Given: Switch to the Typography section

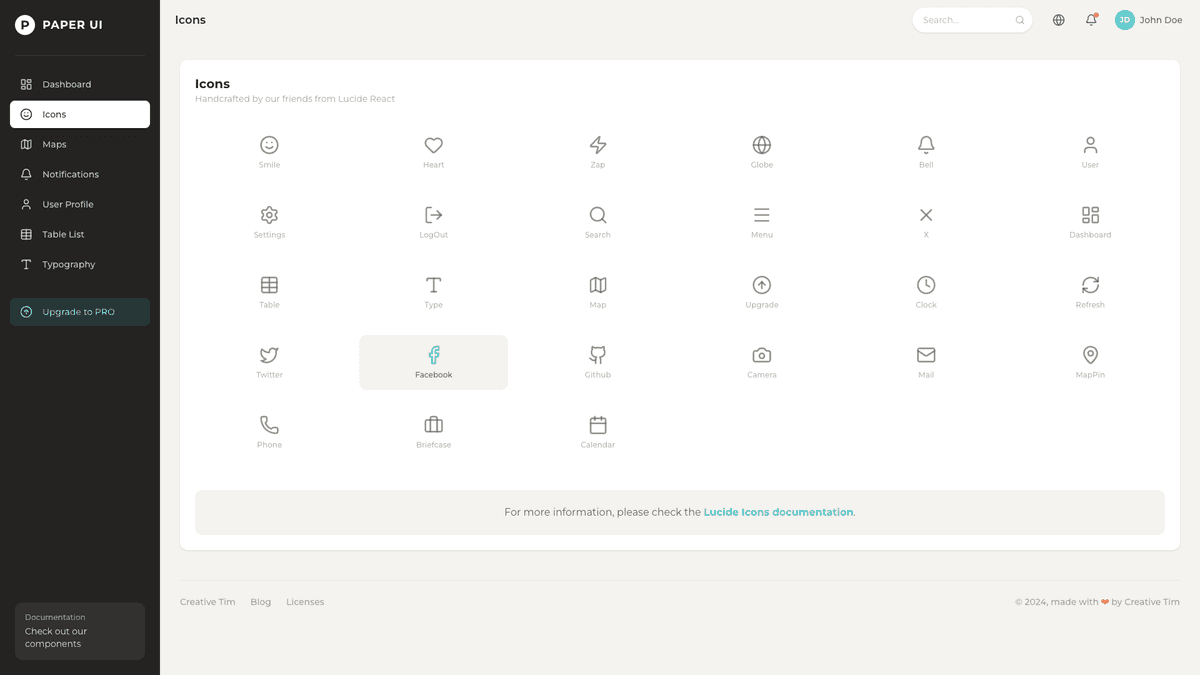Looking at the screenshot, I should pyautogui.click(x=66, y=264).
